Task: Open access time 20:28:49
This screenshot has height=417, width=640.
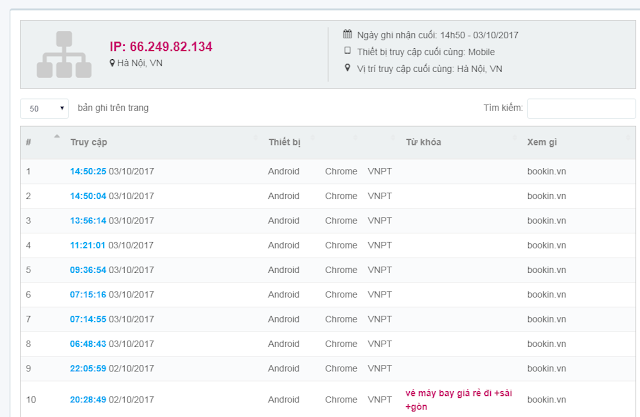Action: click(88, 399)
